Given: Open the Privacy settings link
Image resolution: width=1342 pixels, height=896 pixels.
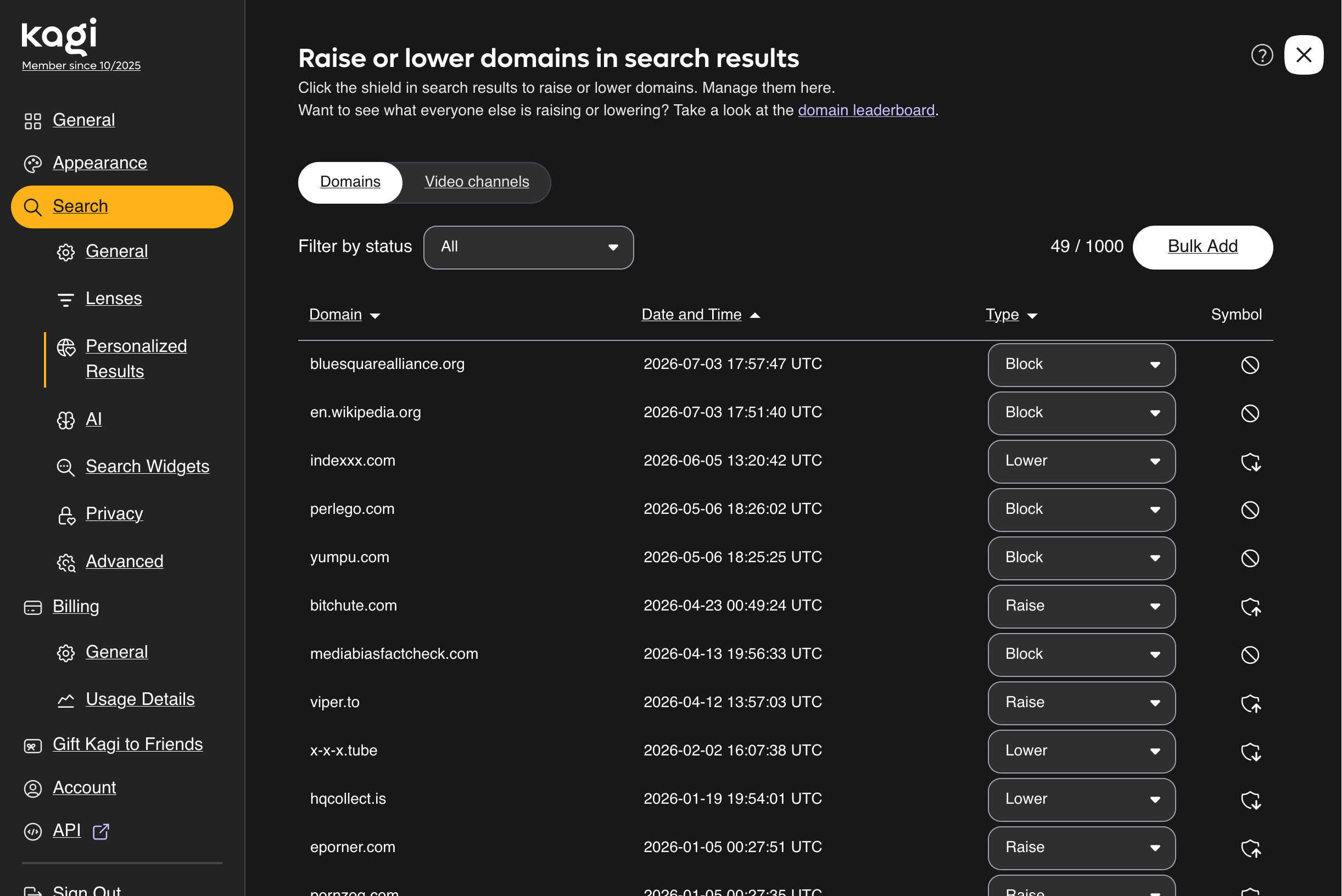Looking at the screenshot, I should [x=114, y=514].
